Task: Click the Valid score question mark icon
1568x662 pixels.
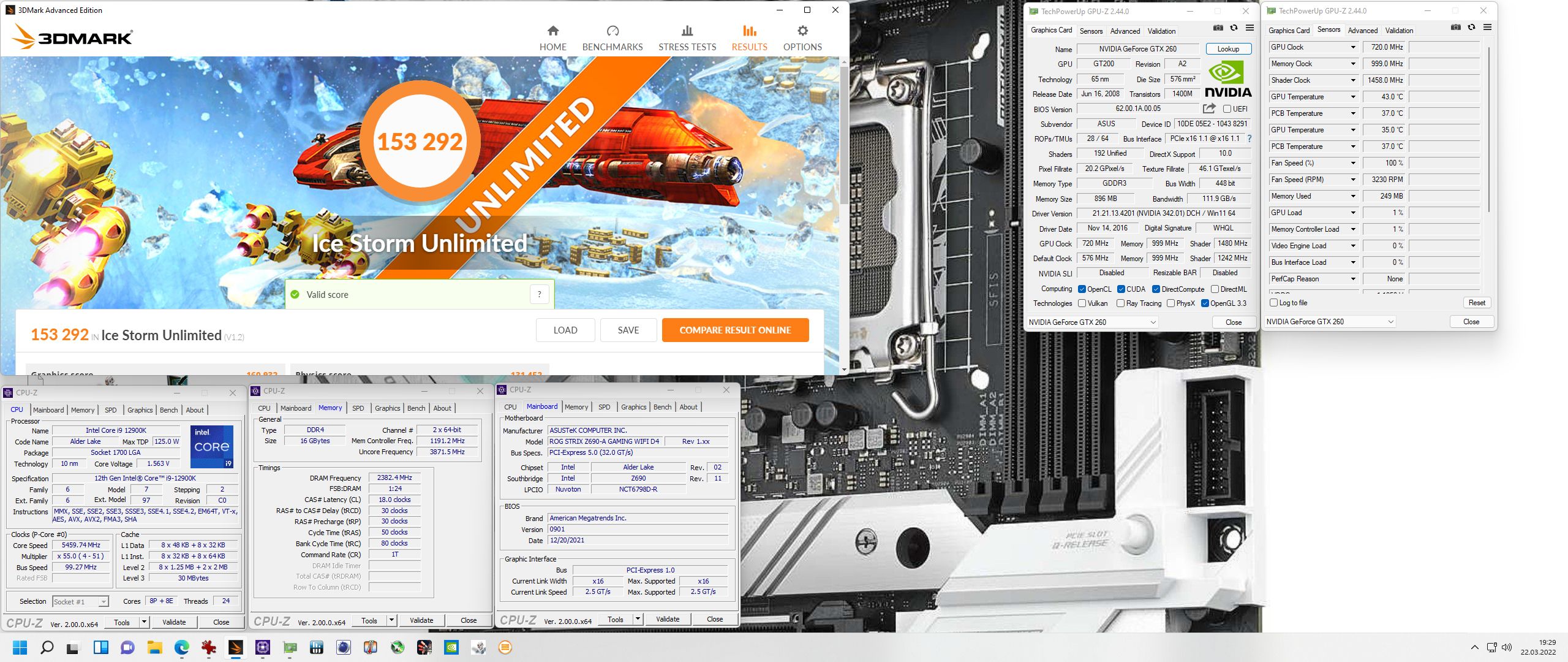Action: coord(539,294)
